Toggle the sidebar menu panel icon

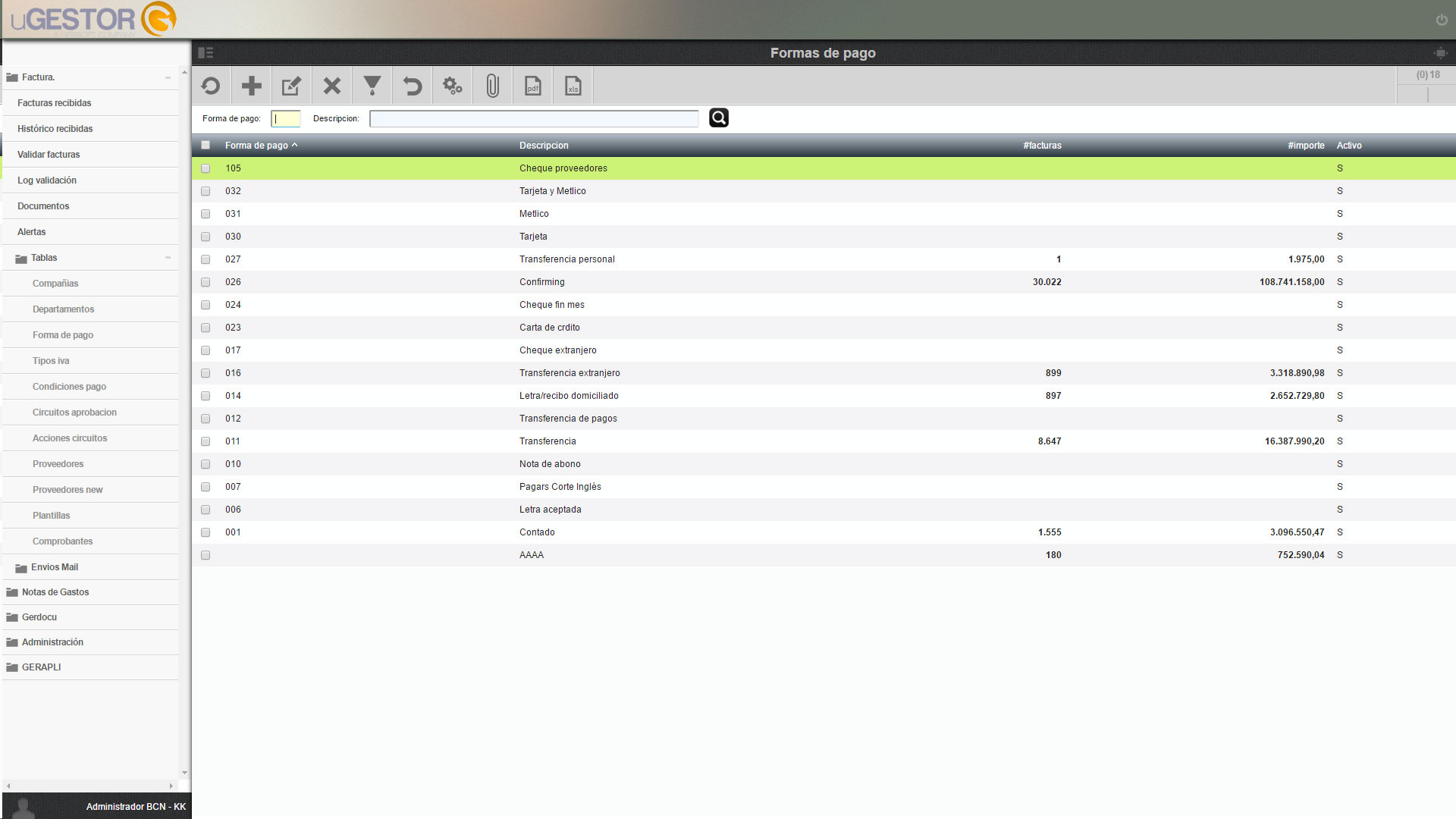[x=206, y=53]
